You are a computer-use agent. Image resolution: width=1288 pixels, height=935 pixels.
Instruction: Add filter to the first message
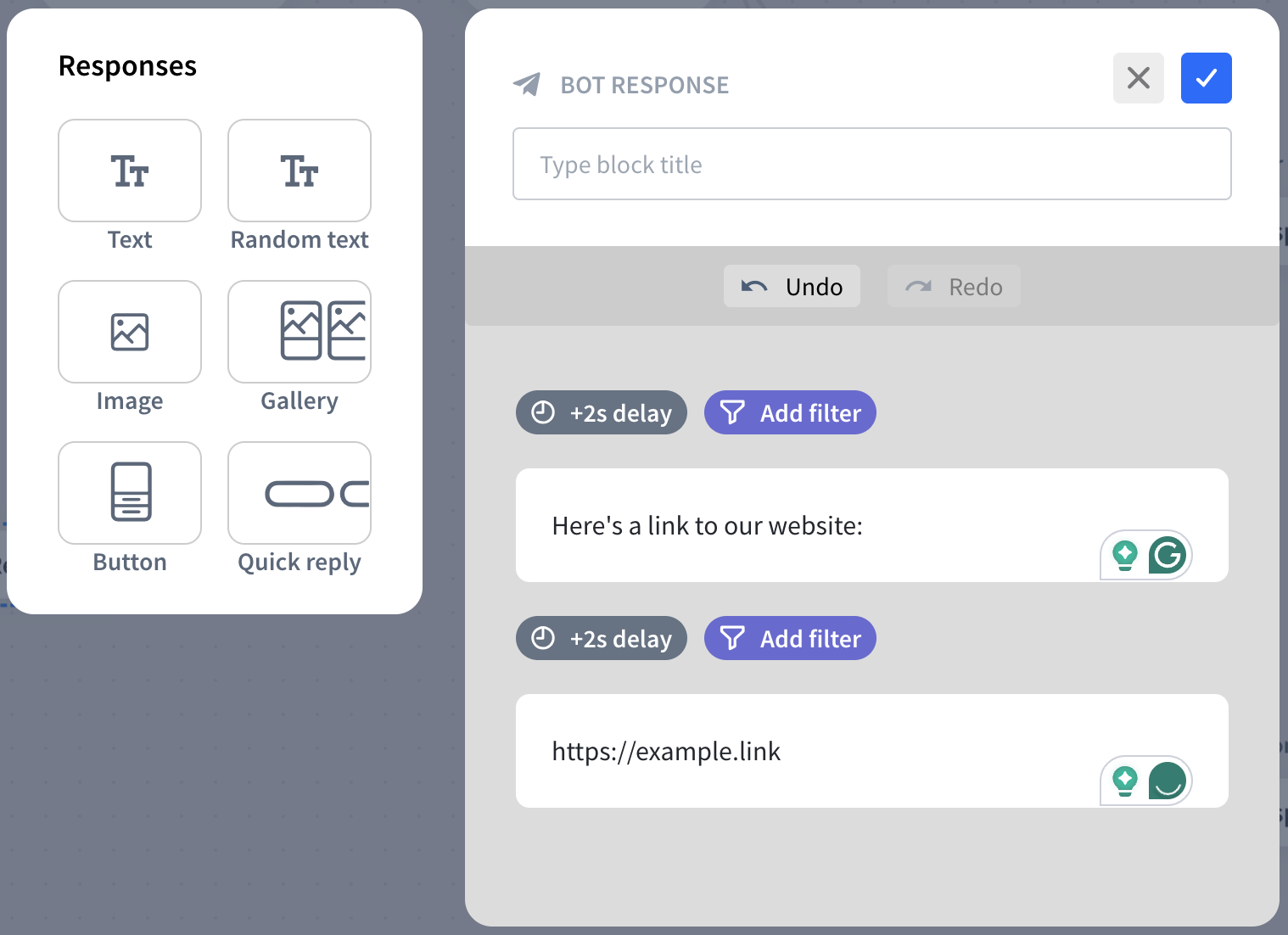790,413
